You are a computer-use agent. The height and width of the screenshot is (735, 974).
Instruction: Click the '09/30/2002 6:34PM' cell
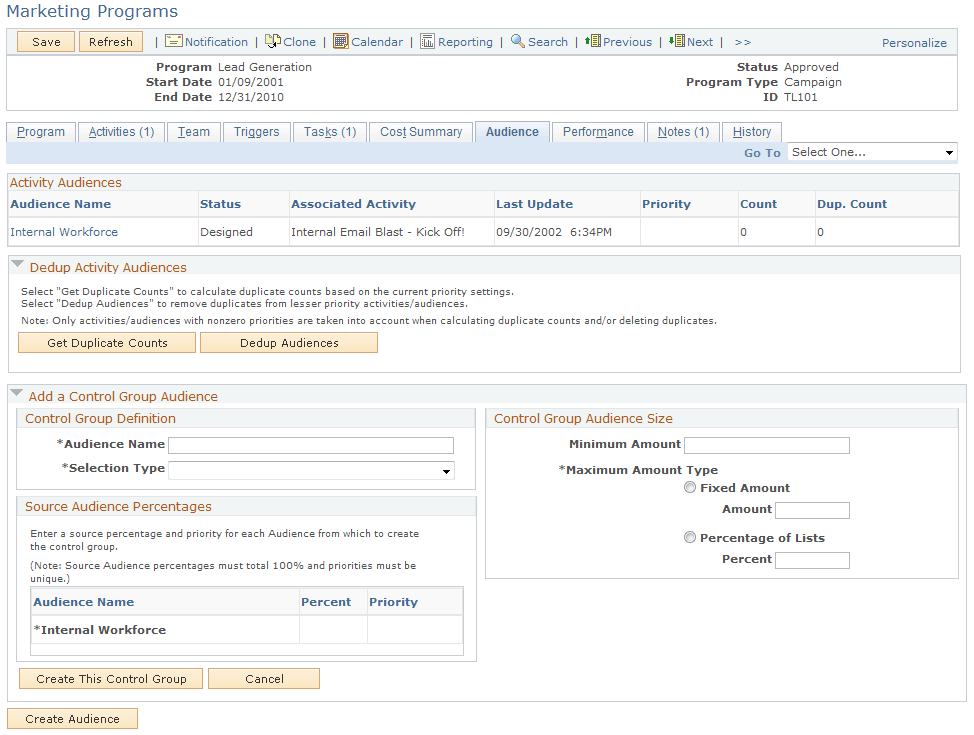[x=553, y=232]
